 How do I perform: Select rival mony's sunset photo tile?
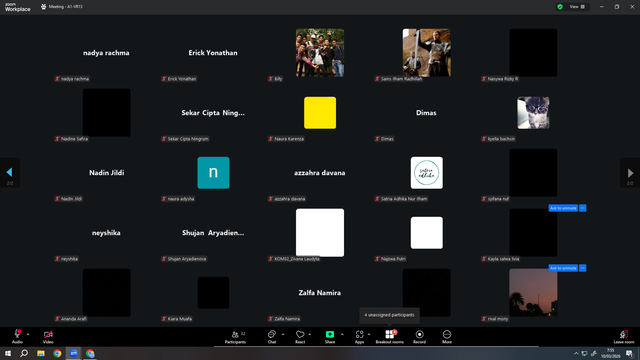click(x=533, y=293)
